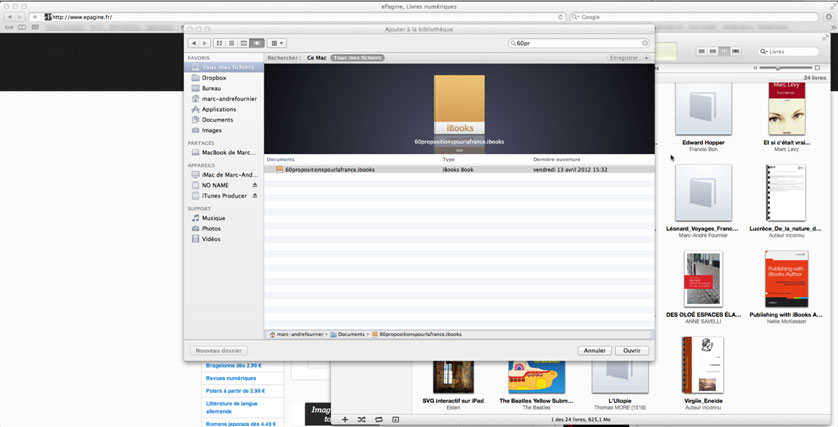Click iTunes Livres search field
The width and height of the screenshot is (838, 427).
[789, 51]
